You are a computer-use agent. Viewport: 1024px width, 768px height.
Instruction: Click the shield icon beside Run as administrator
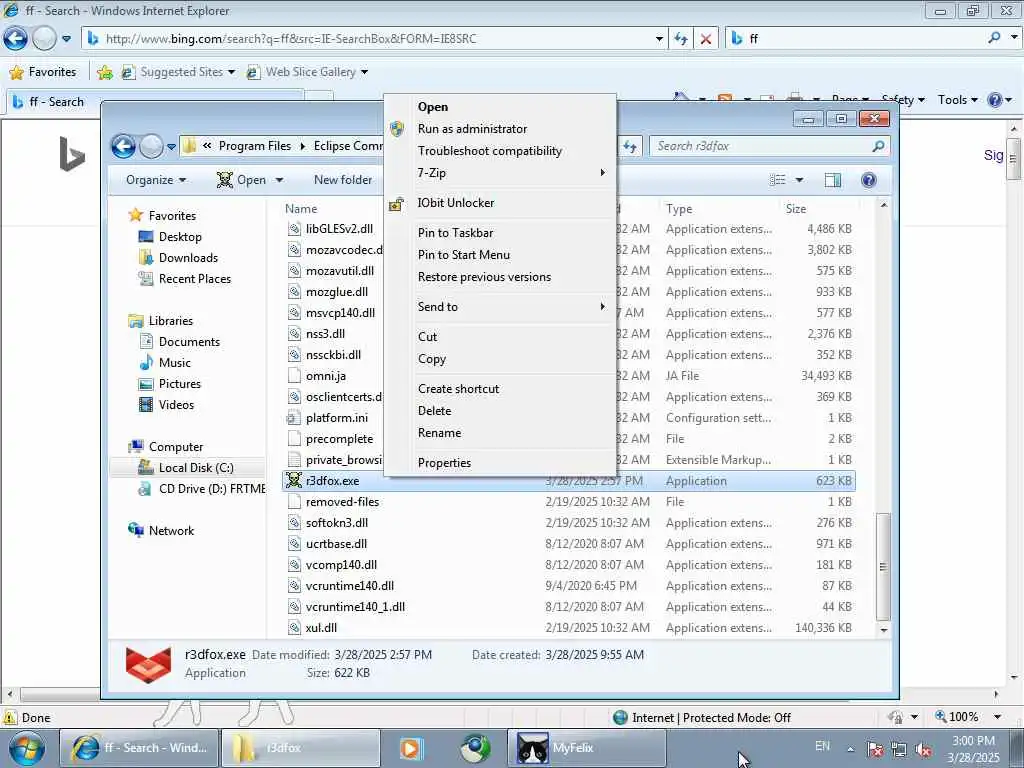(396, 129)
